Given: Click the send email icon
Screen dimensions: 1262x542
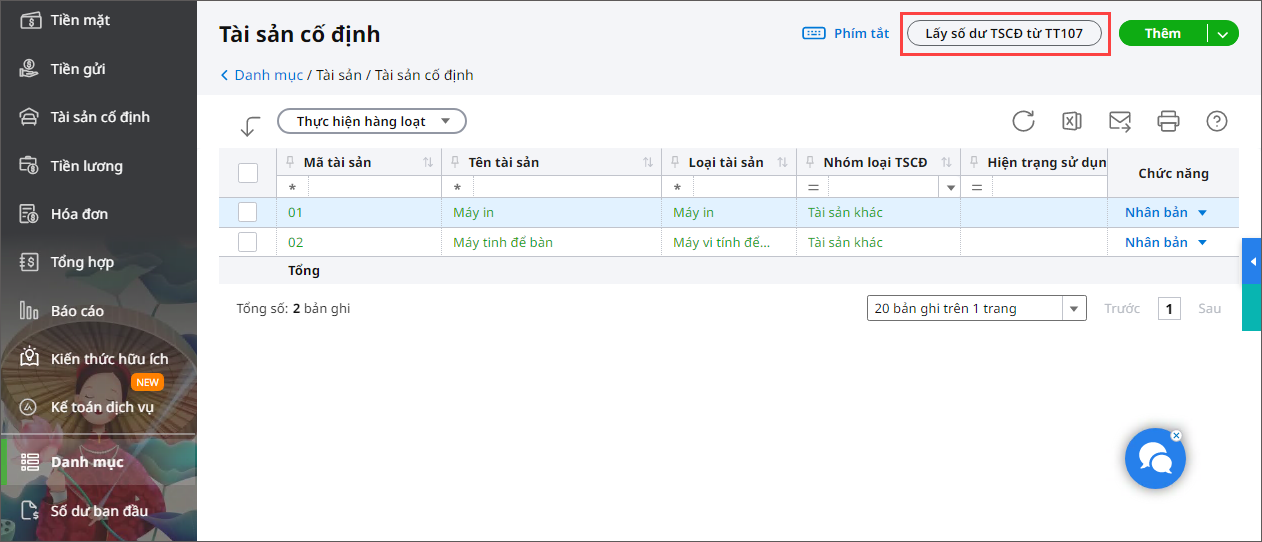Looking at the screenshot, I should (1120, 121).
